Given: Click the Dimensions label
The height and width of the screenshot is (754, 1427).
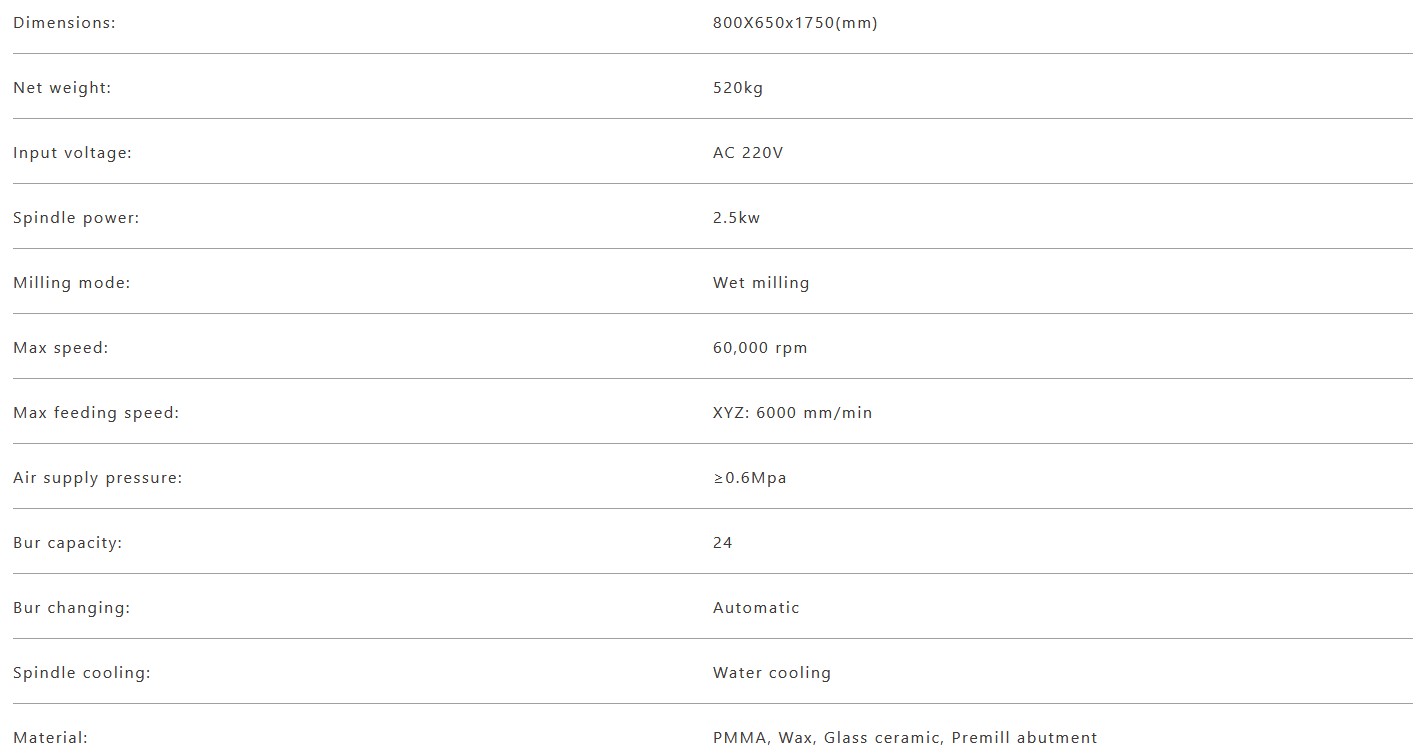Looking at the screenshot, I should 64,23.
